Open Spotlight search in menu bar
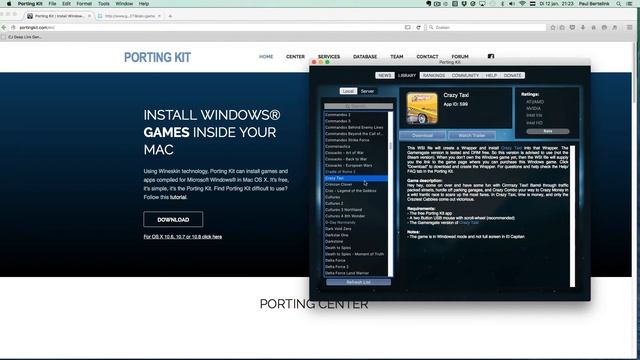 click(x=619, y=4)
